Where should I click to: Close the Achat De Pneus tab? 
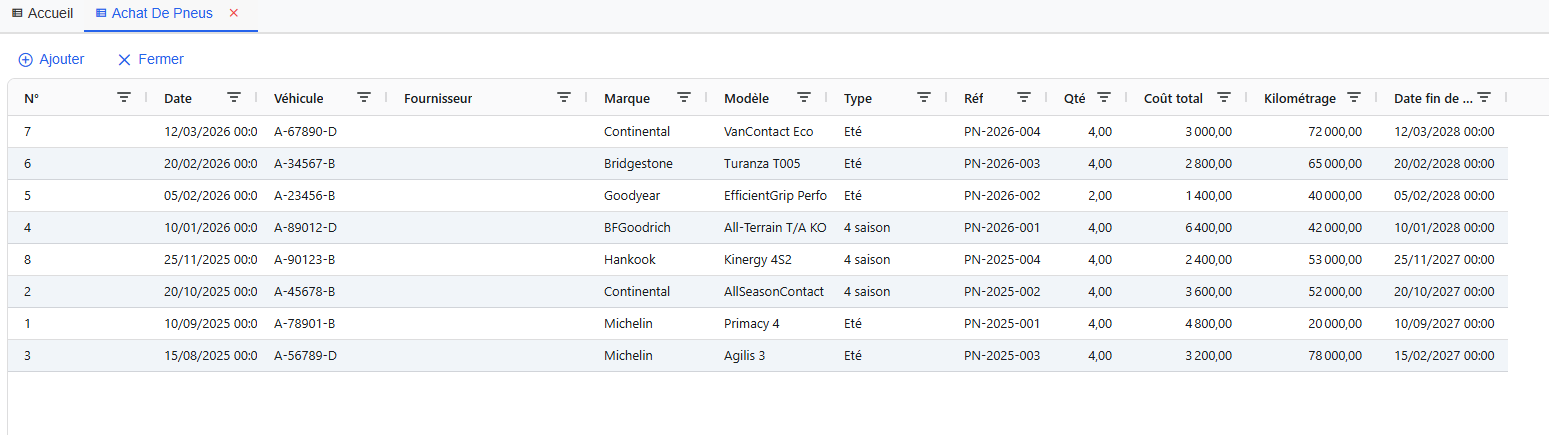(x=234, y=13)
